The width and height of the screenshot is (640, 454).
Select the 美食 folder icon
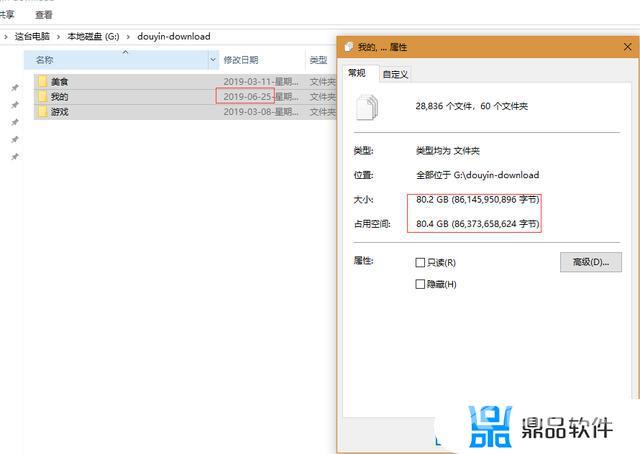coord(42,82)
